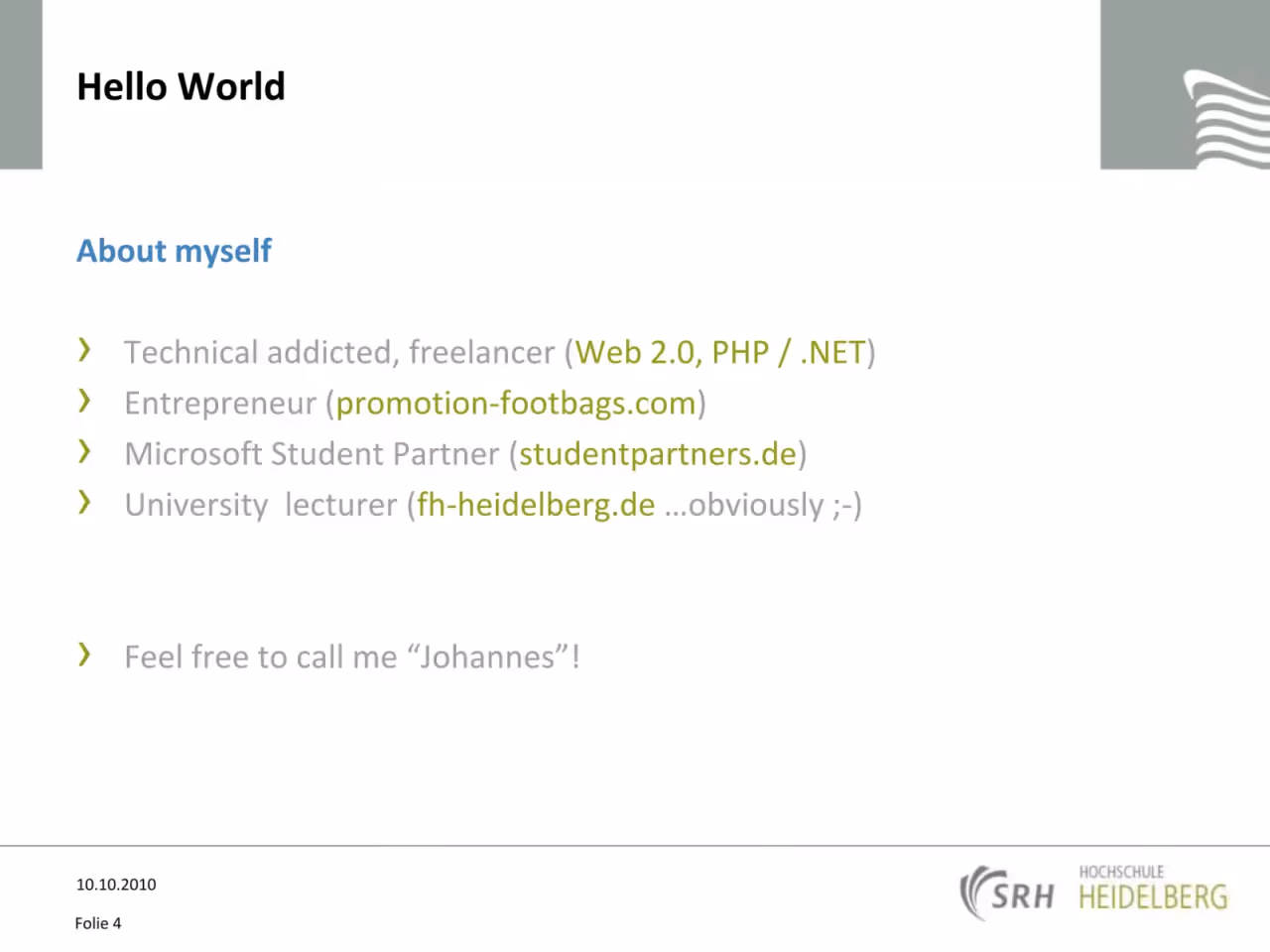Click the "...obviously ;-)" text
1270x952 pixels.
point(763,505)
